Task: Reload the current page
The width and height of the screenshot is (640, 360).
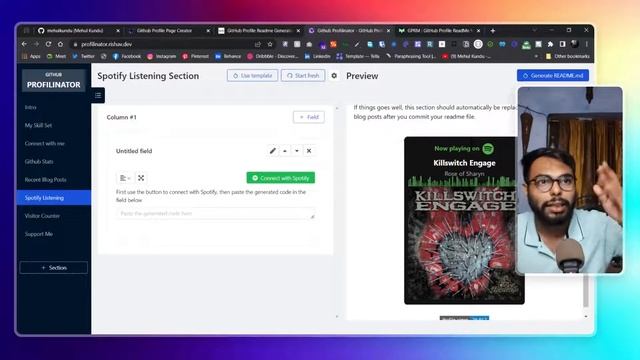Action: pos(48,44)
